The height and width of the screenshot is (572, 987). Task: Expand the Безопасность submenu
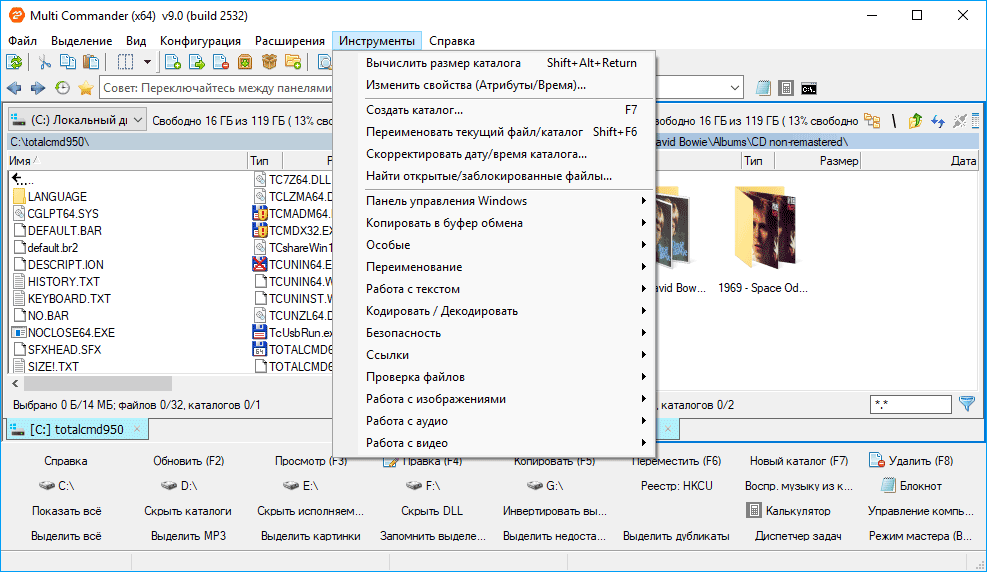[507, 333]
